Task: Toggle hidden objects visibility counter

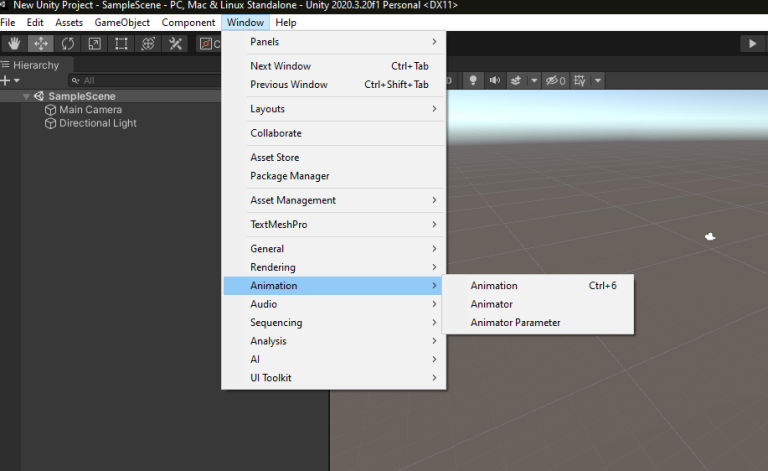Action: click(556, 80)
